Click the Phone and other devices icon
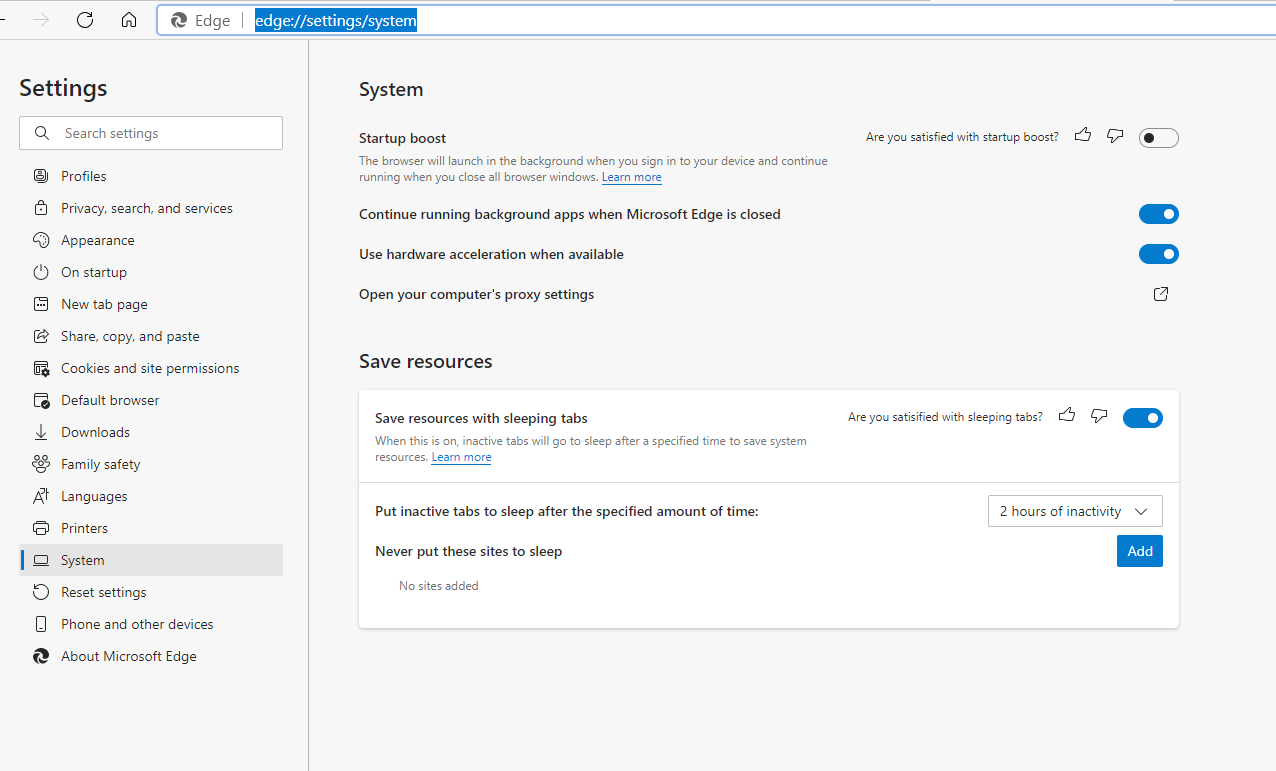Viewport: 1276px width, 771px height. 41,624
